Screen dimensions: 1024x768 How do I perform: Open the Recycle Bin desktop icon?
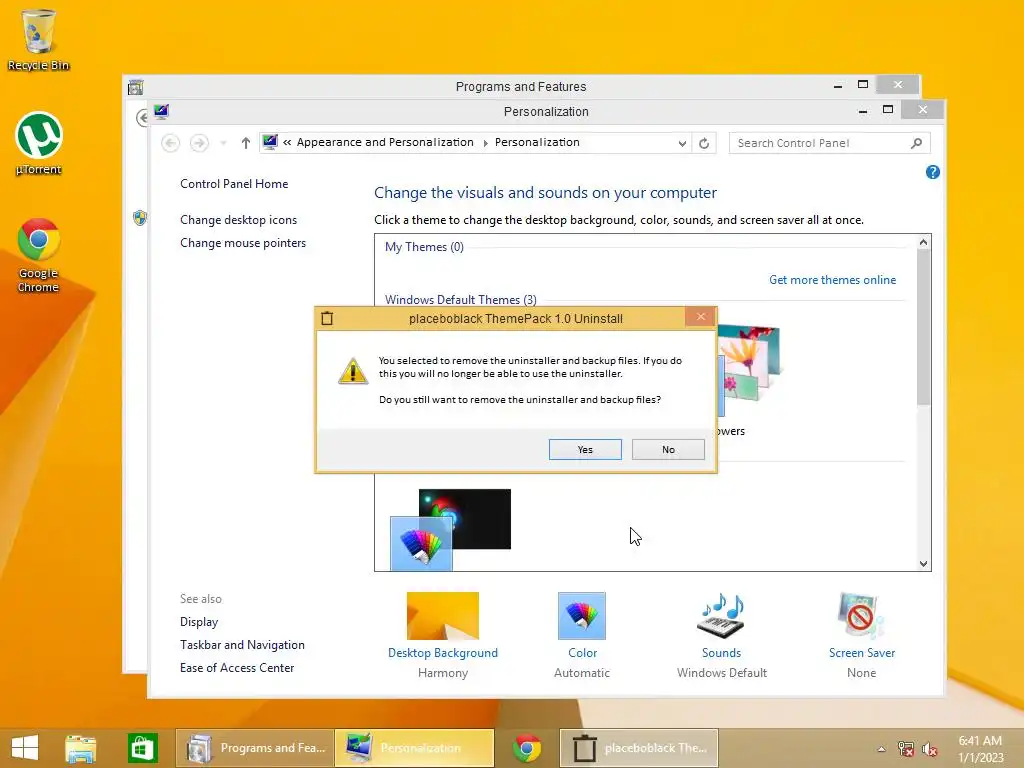tap(39, 39)
